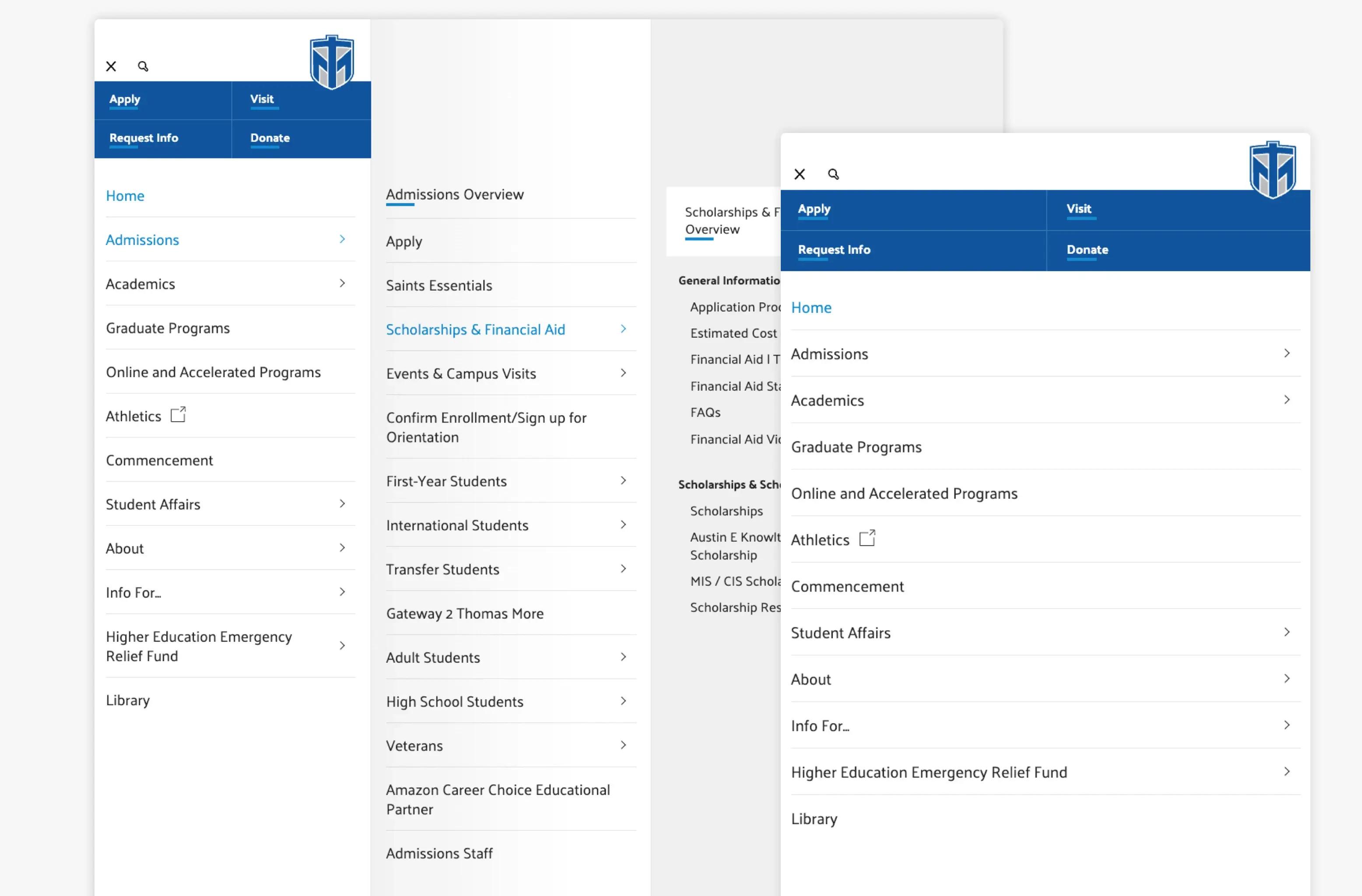Click the external link icon beside Athletics in right panel

867,538
